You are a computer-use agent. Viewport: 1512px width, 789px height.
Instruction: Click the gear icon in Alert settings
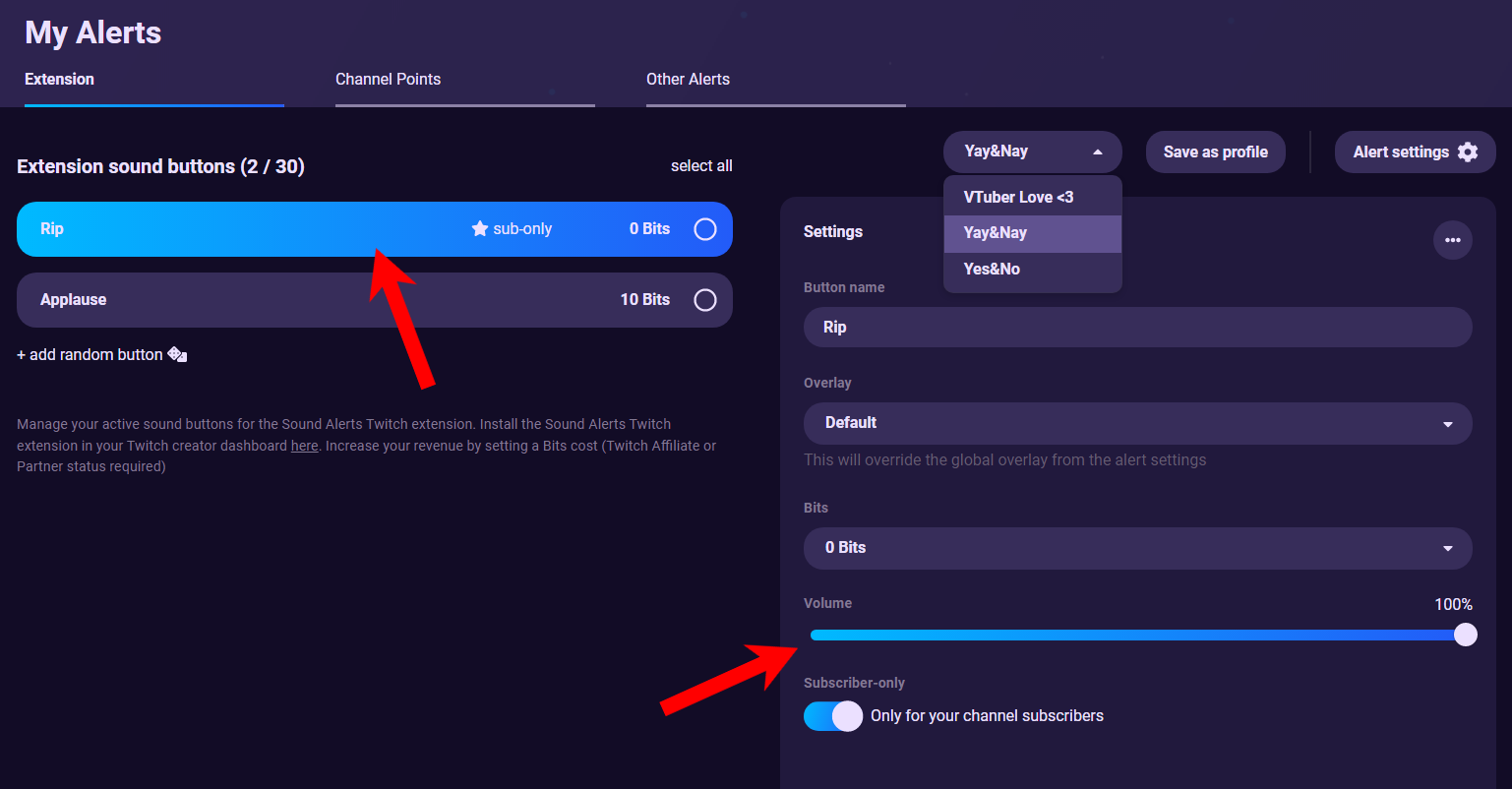click(1467, 152)
